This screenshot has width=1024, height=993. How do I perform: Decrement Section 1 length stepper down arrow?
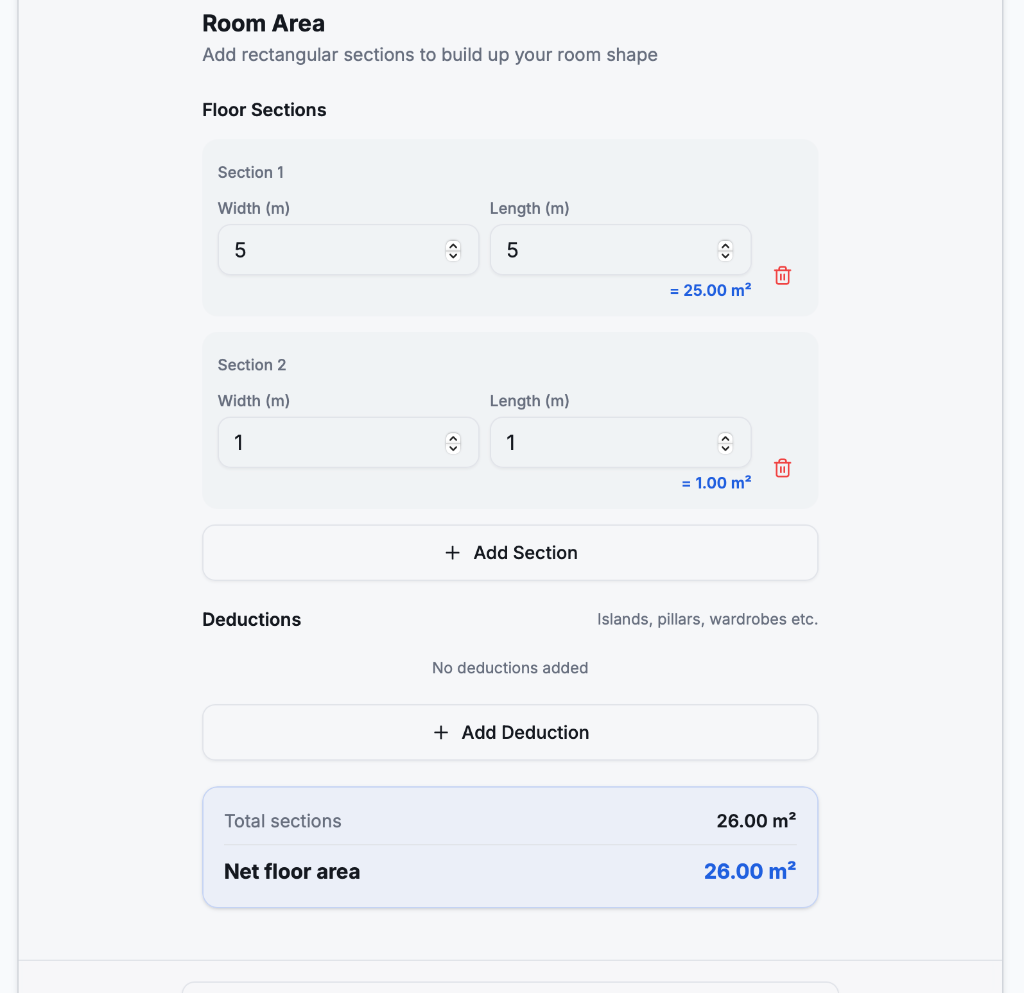point(726,255)
